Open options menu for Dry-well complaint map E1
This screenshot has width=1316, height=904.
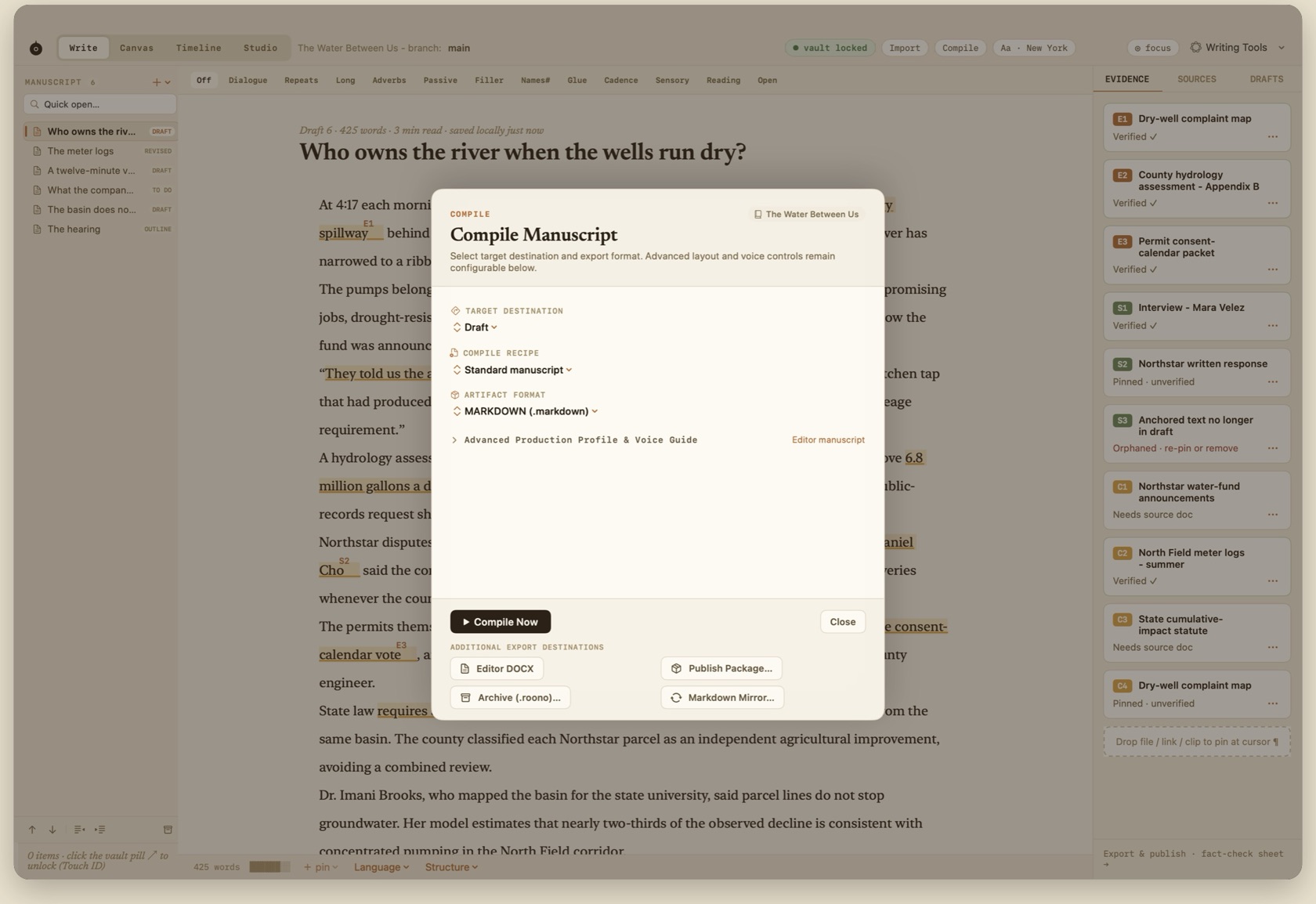click(x=1273, y=137)
